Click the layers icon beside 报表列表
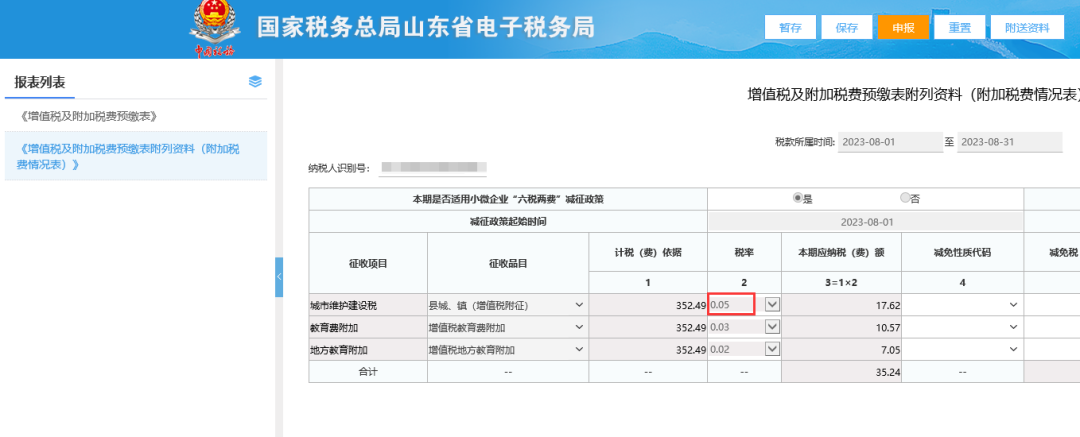This screenshot has height=437, width=1080. click(255, 81)
